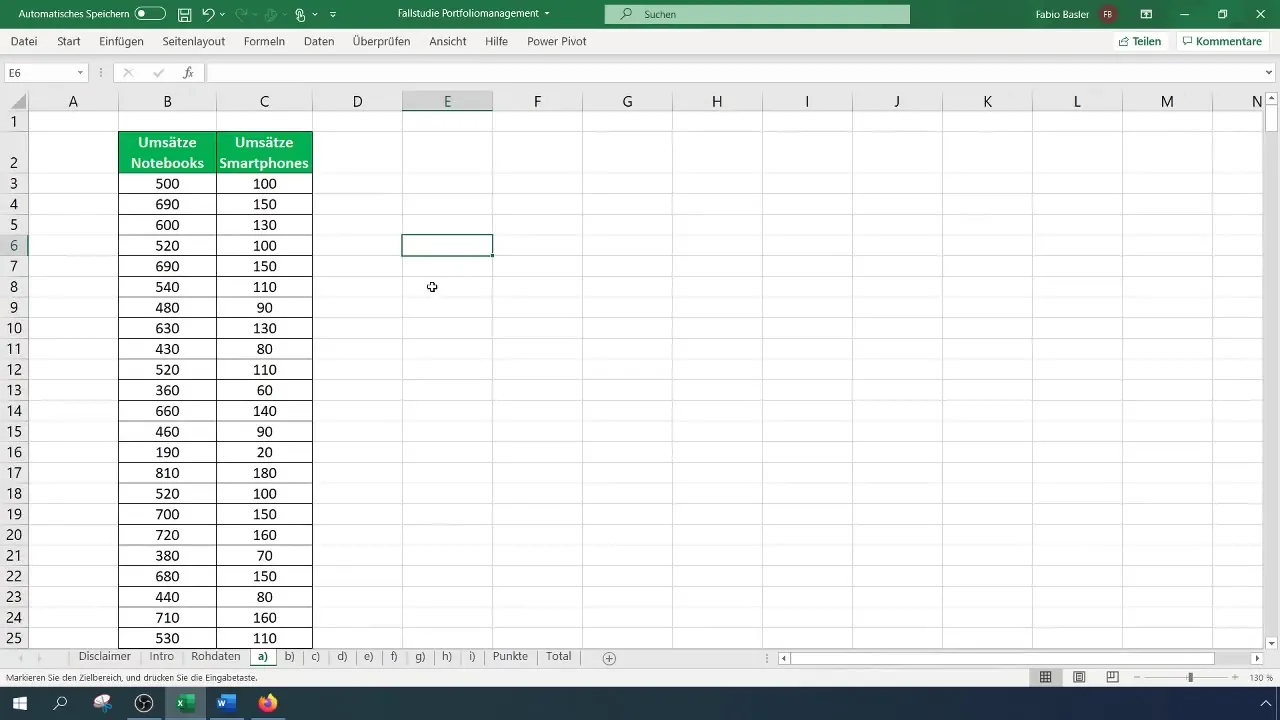Click the Kommentare button

point(1220,41)
